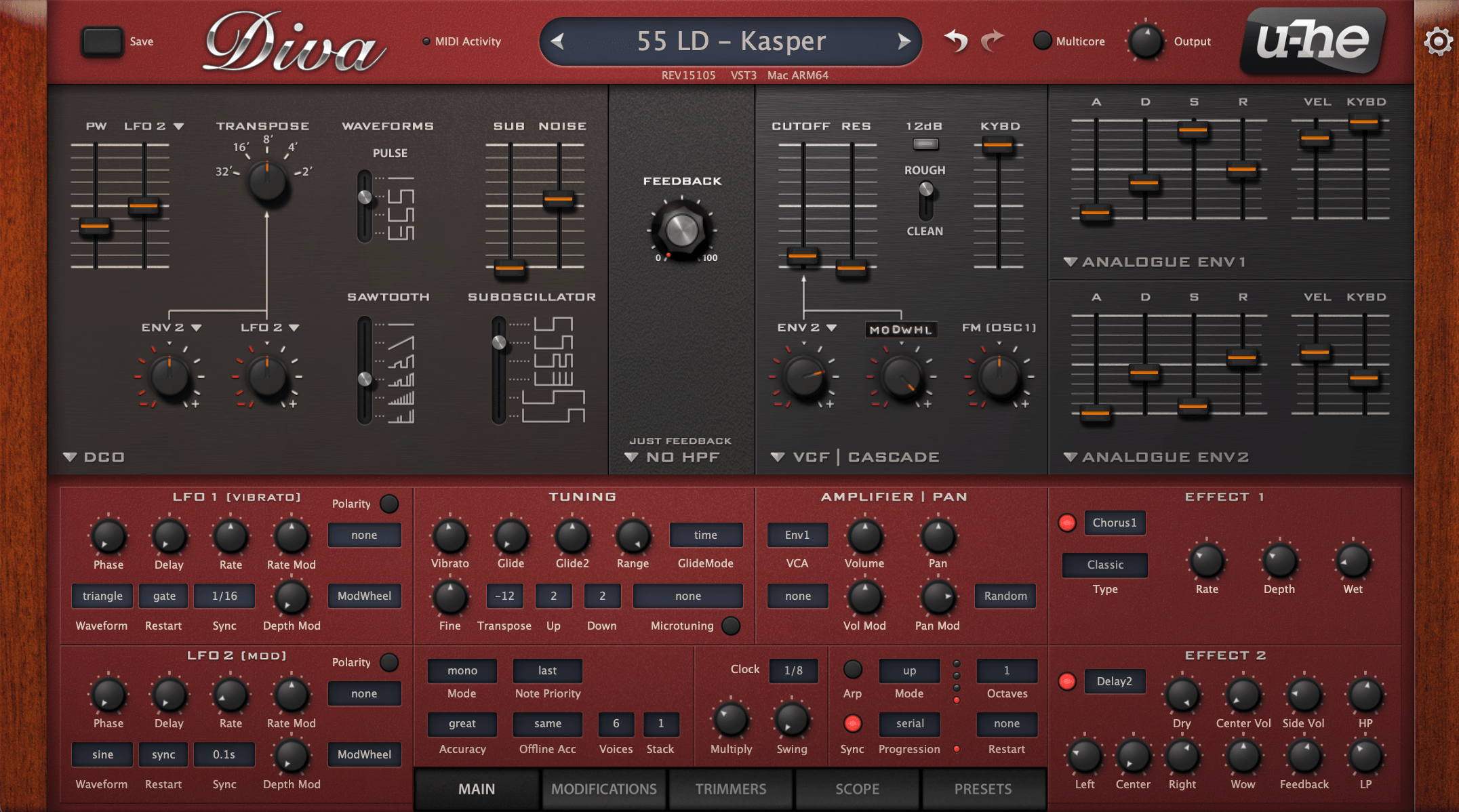The height and width of the screenshot is (812, 1459).
Task: Toggle LFO 1 Polarity
Action: 389,504
